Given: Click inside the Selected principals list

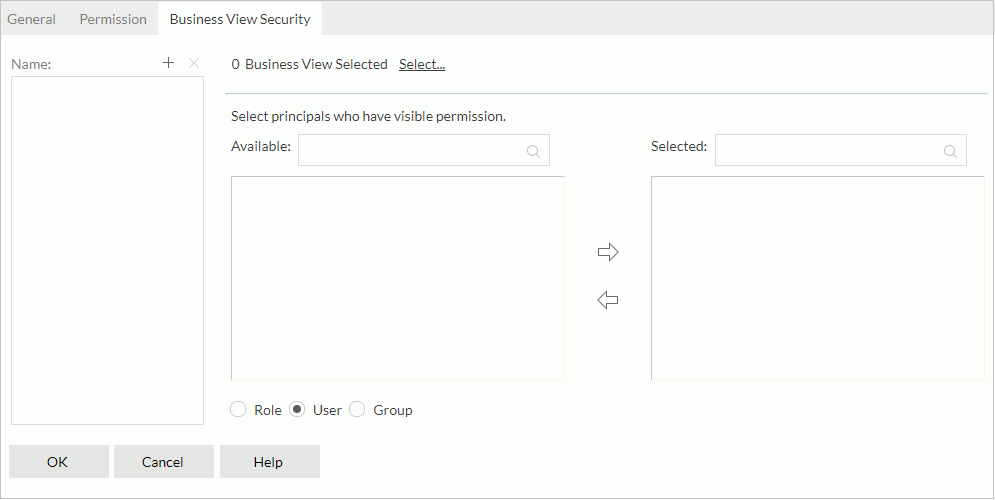Looking at the screenshot, I should tap(818, 278).
